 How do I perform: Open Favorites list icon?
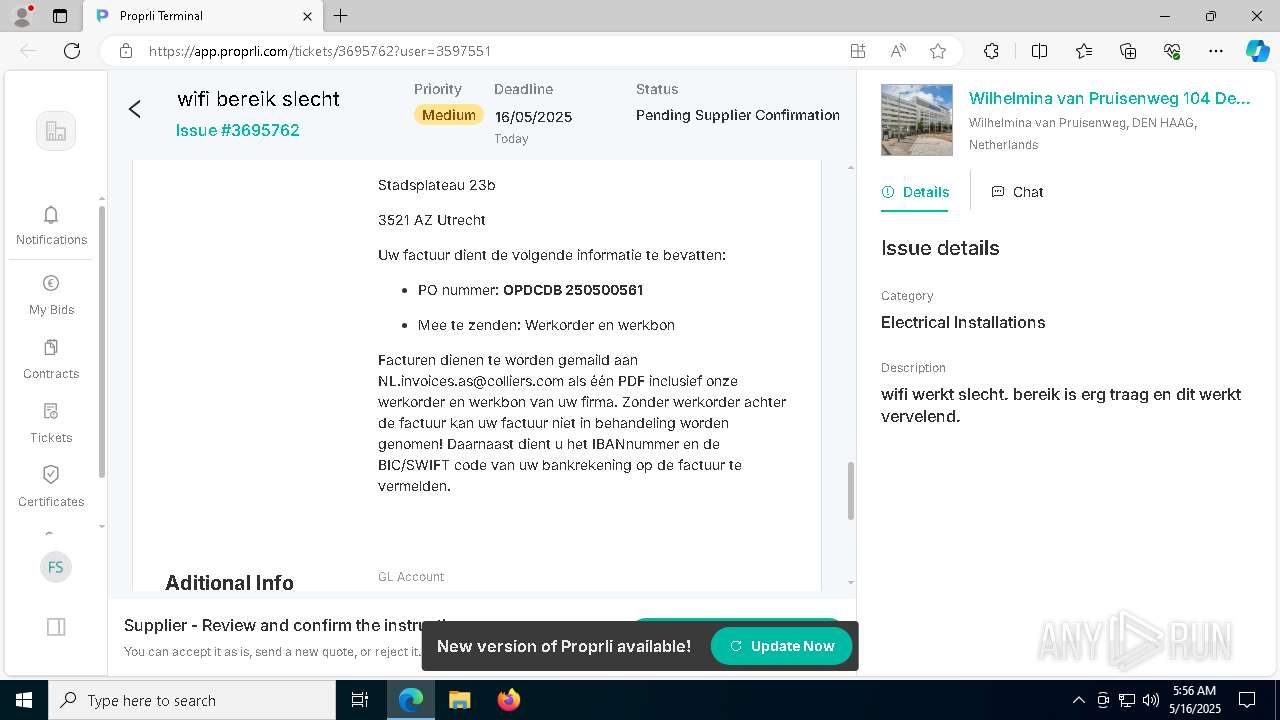click(x=1084, y=51)
